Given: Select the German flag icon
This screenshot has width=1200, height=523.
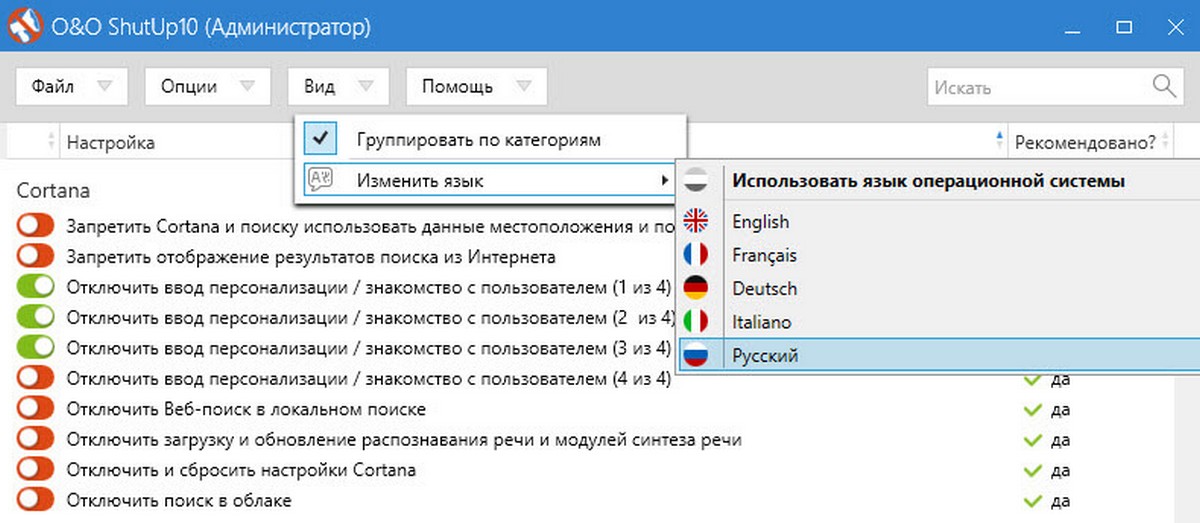Looking at the screenshot, I should (695, 288).
